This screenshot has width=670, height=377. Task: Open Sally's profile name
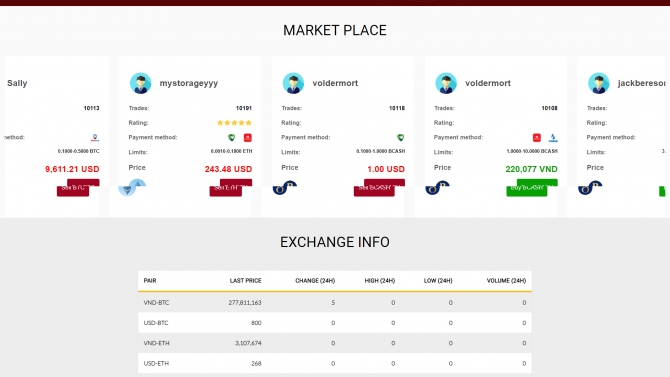click(x=17, y=83)
